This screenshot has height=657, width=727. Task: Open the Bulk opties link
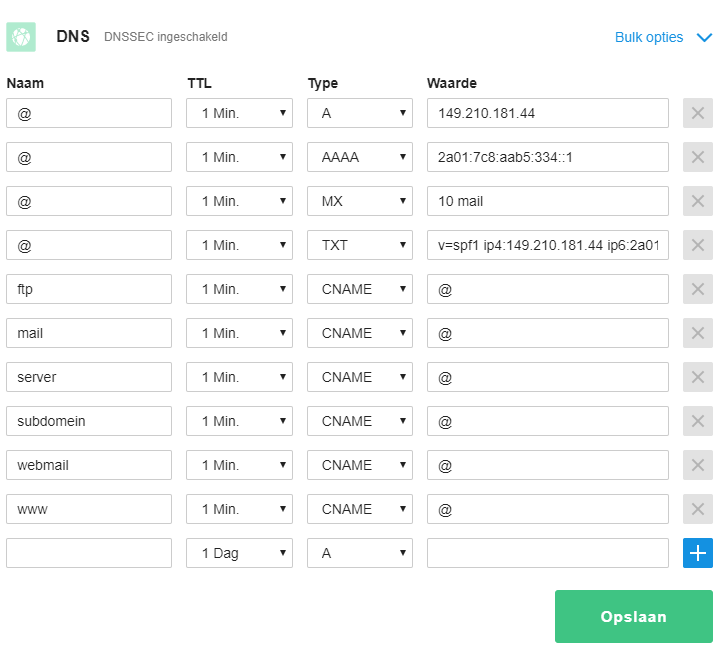pos(649,37)
